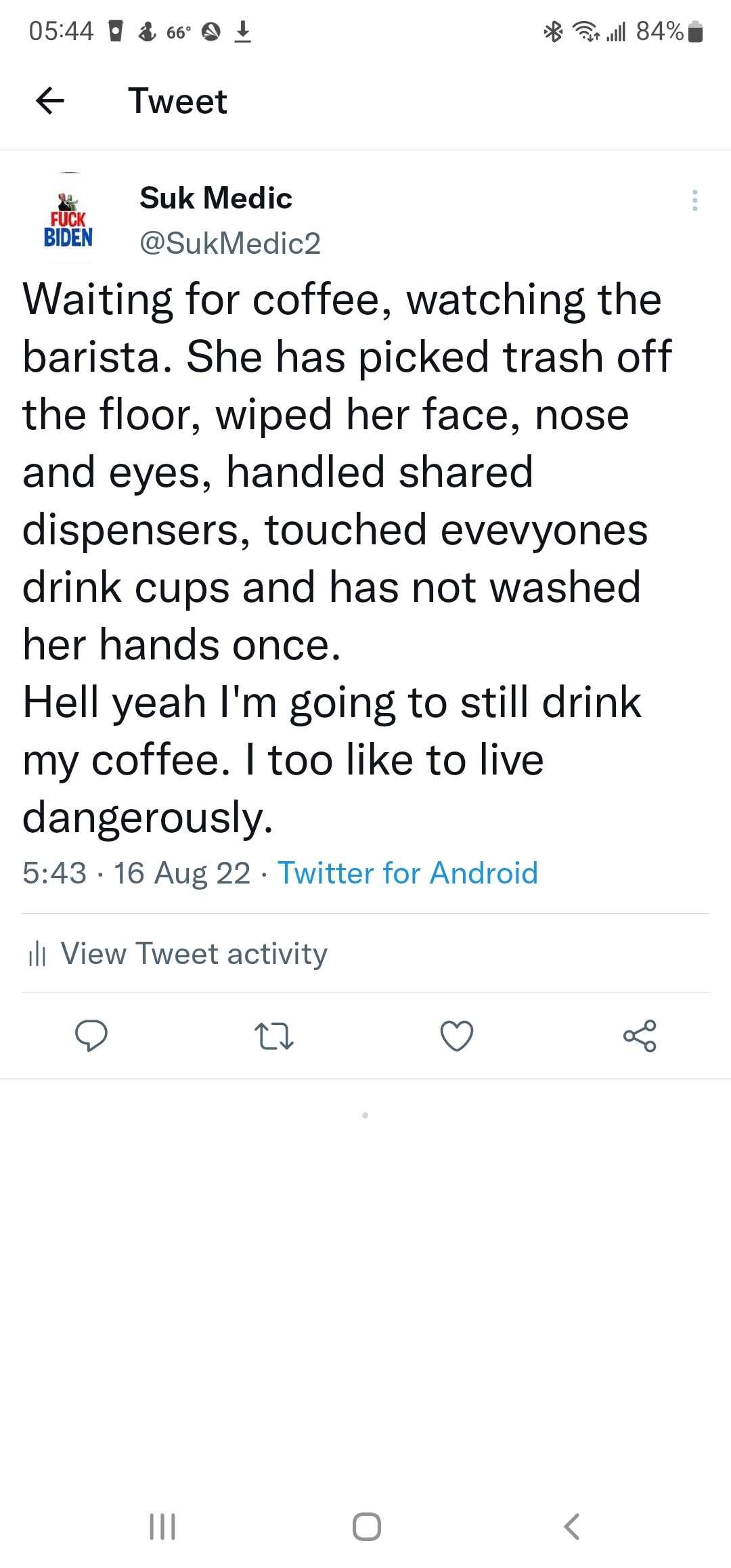The width and height of the screenshot is (731, 1568).
Task: Open the three-dot more options menu
Action: 694,200
